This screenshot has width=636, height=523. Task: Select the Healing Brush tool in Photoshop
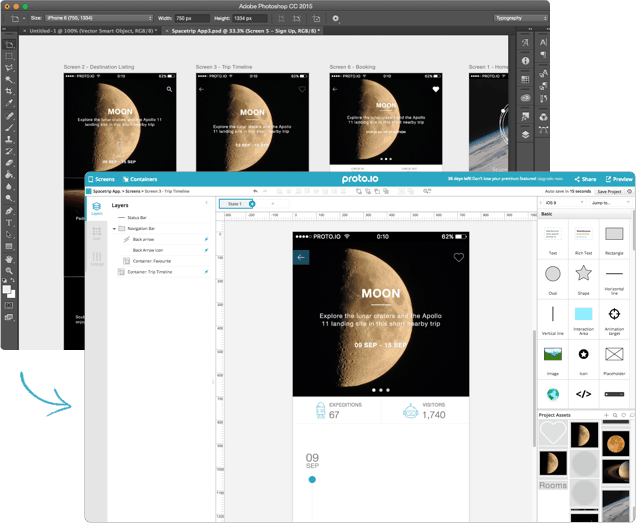(9, 116)
